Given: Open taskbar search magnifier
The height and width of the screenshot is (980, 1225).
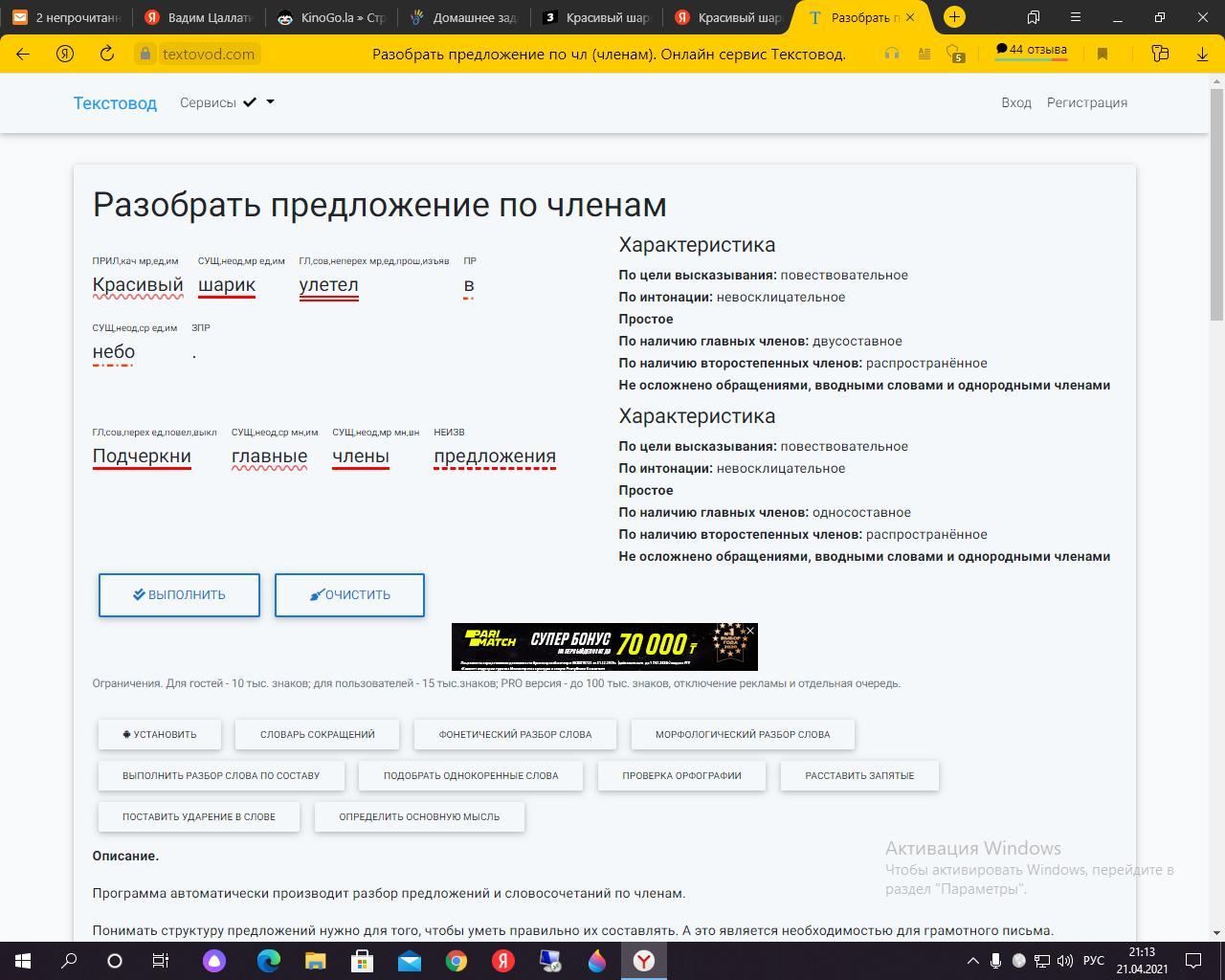Looking at the screenshot, I should 69,961.
